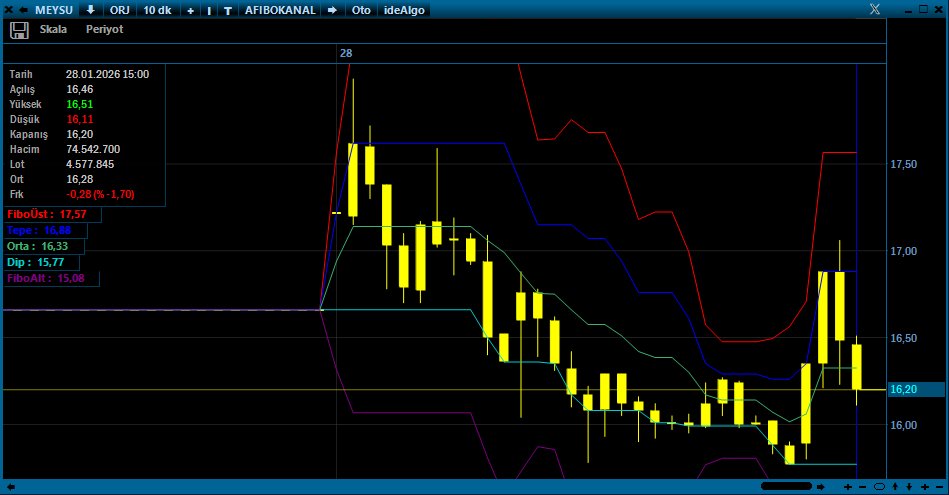Click the small X icon left of MEYSU

tap(8, 10)
